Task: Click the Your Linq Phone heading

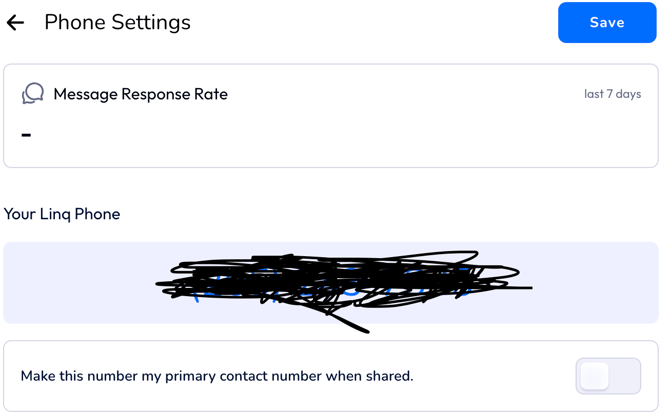Action: coord(62,214)
